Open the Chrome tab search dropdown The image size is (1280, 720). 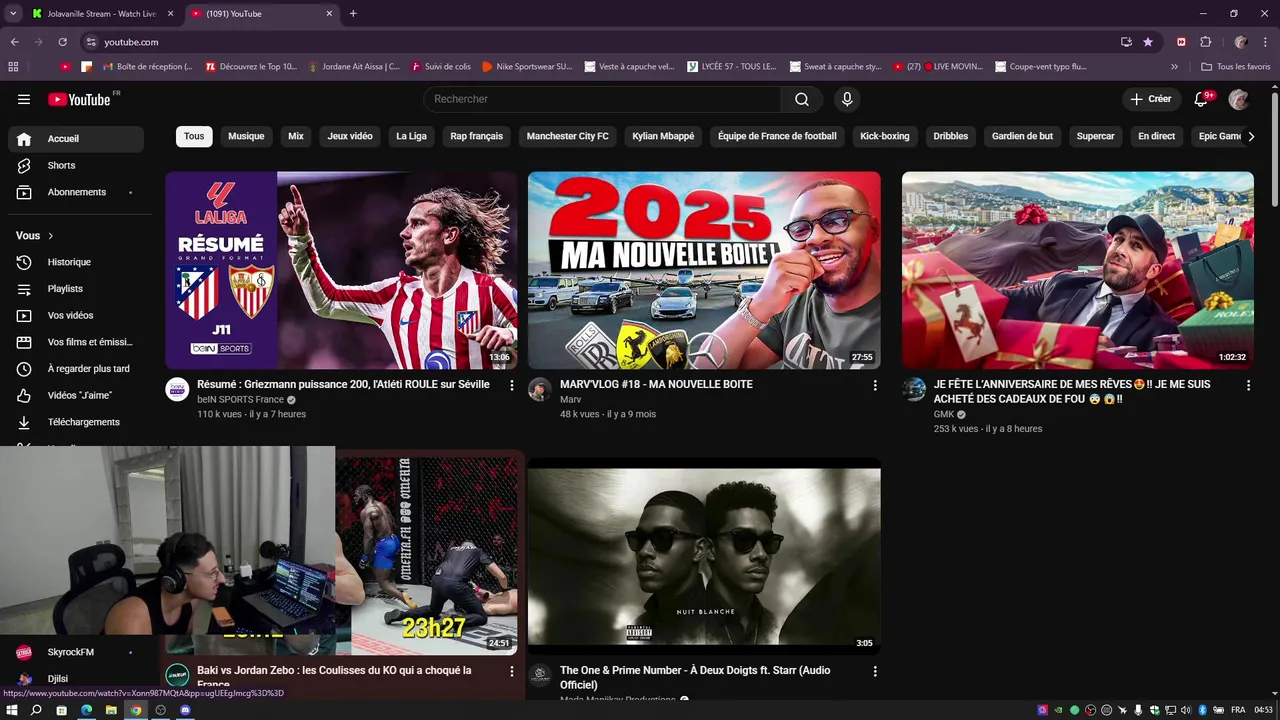(12, 13)
